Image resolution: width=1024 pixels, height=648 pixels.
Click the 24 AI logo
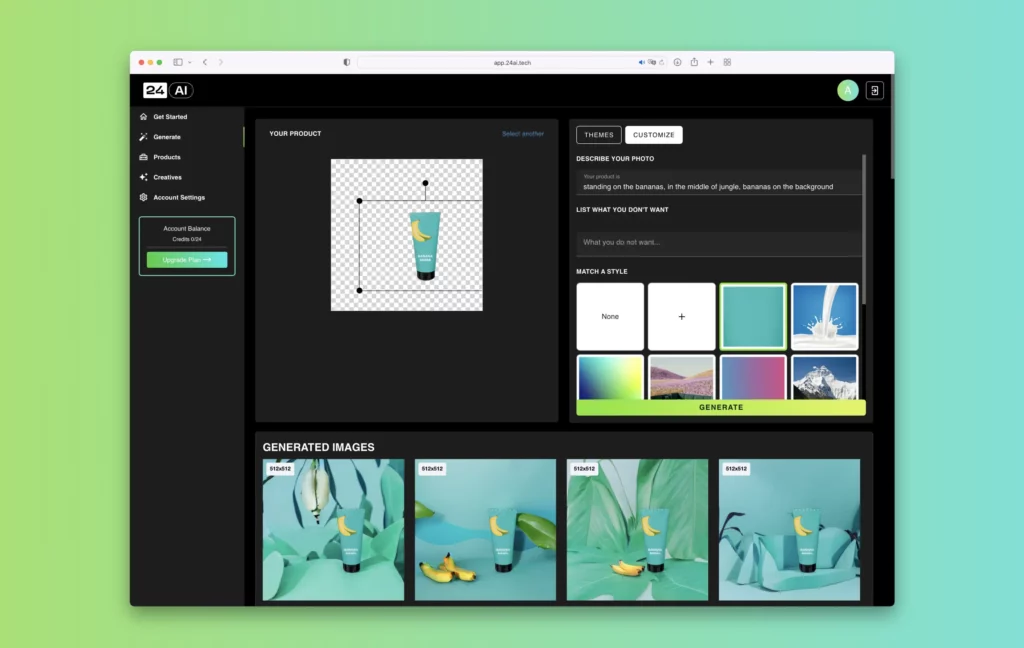[x=168, y=90]
